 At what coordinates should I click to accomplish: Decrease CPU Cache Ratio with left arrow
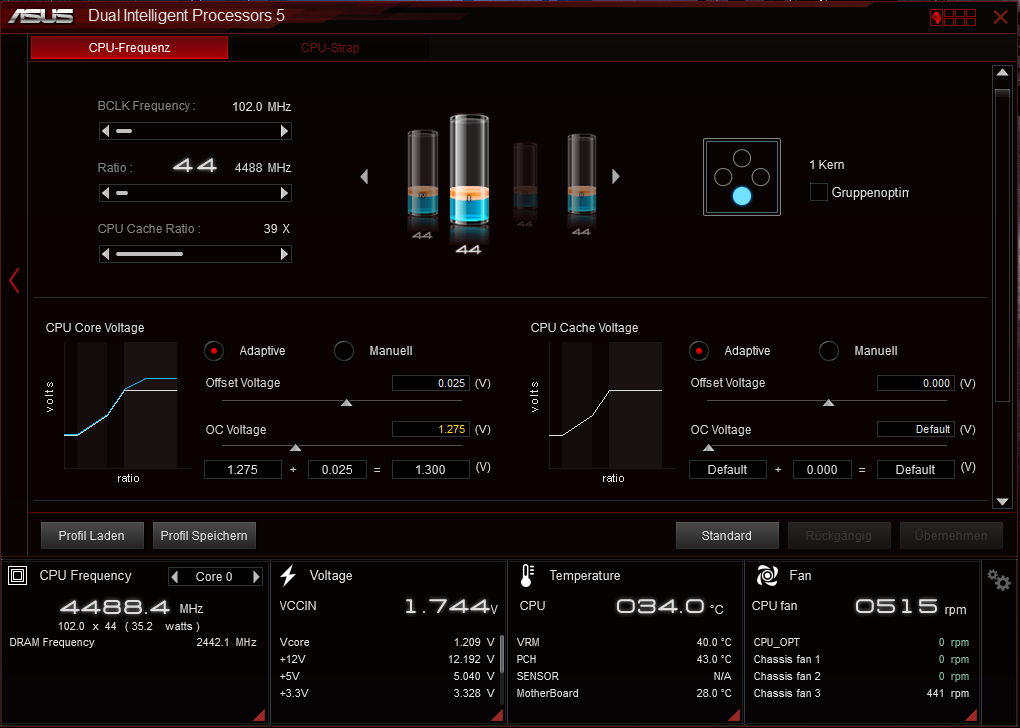tap(105, 254)
